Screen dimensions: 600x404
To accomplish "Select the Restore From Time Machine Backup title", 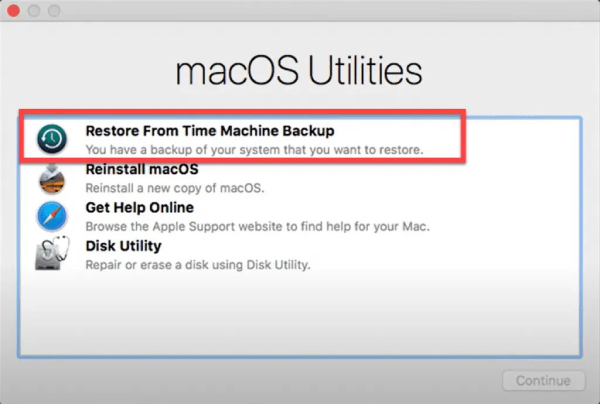I will point(209,130).
